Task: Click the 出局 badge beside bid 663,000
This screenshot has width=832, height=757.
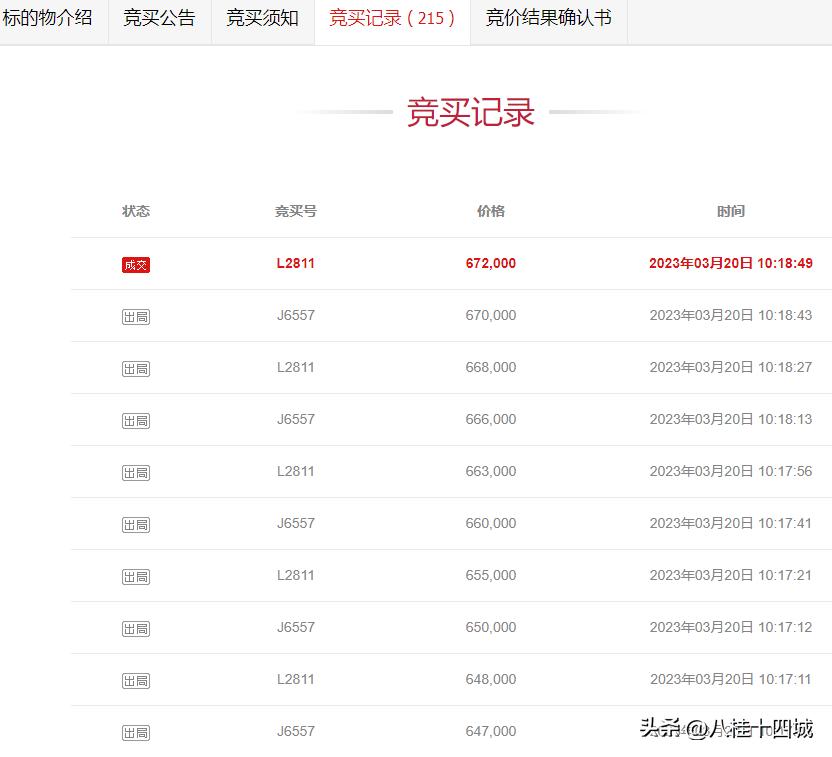Action: [135, 471]
